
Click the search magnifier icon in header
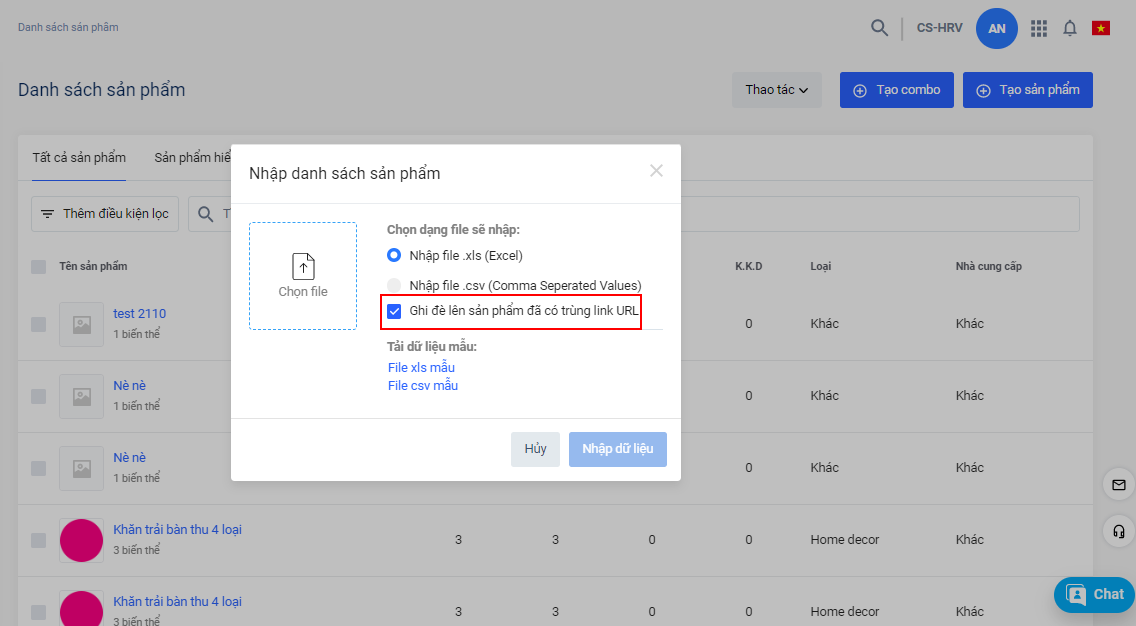click(x=879, y=28)
